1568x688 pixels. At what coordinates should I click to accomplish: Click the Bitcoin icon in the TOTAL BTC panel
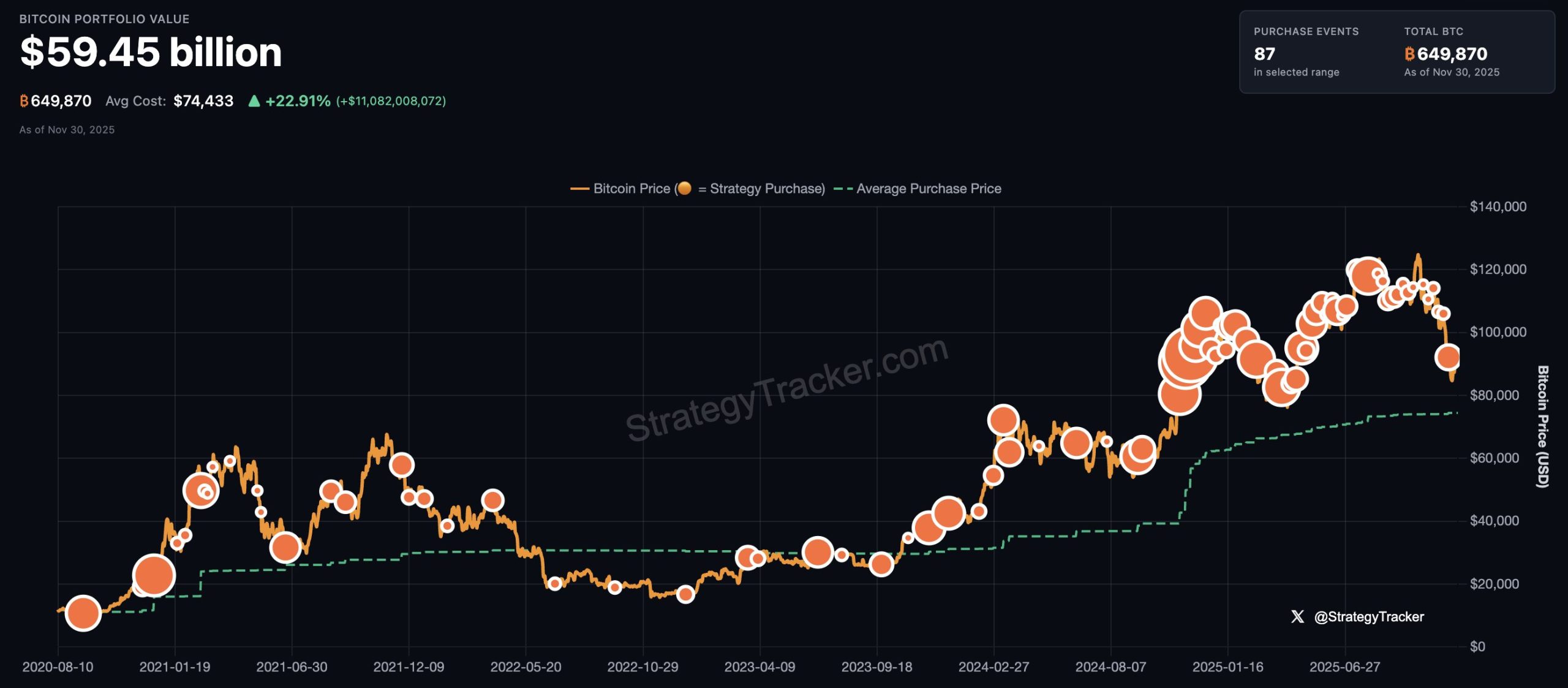[x=1410, y=56]
